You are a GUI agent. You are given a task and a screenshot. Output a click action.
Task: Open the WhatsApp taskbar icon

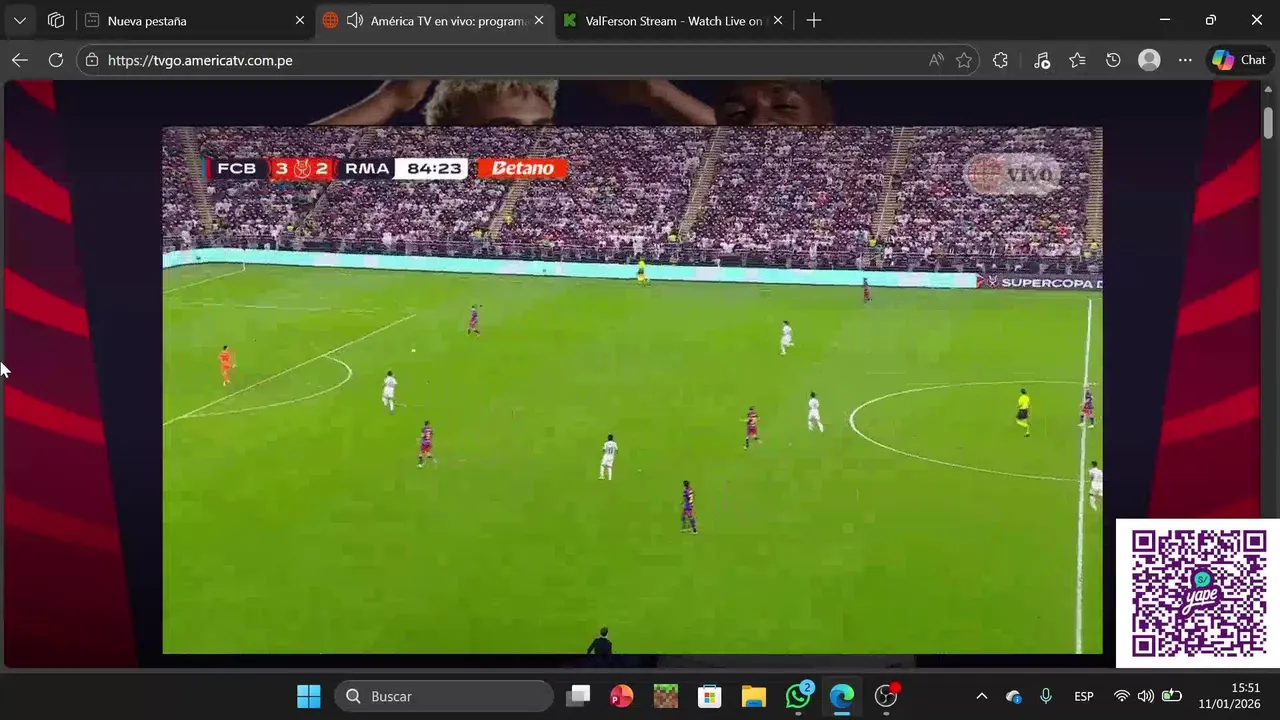click(x=798, y=696)
